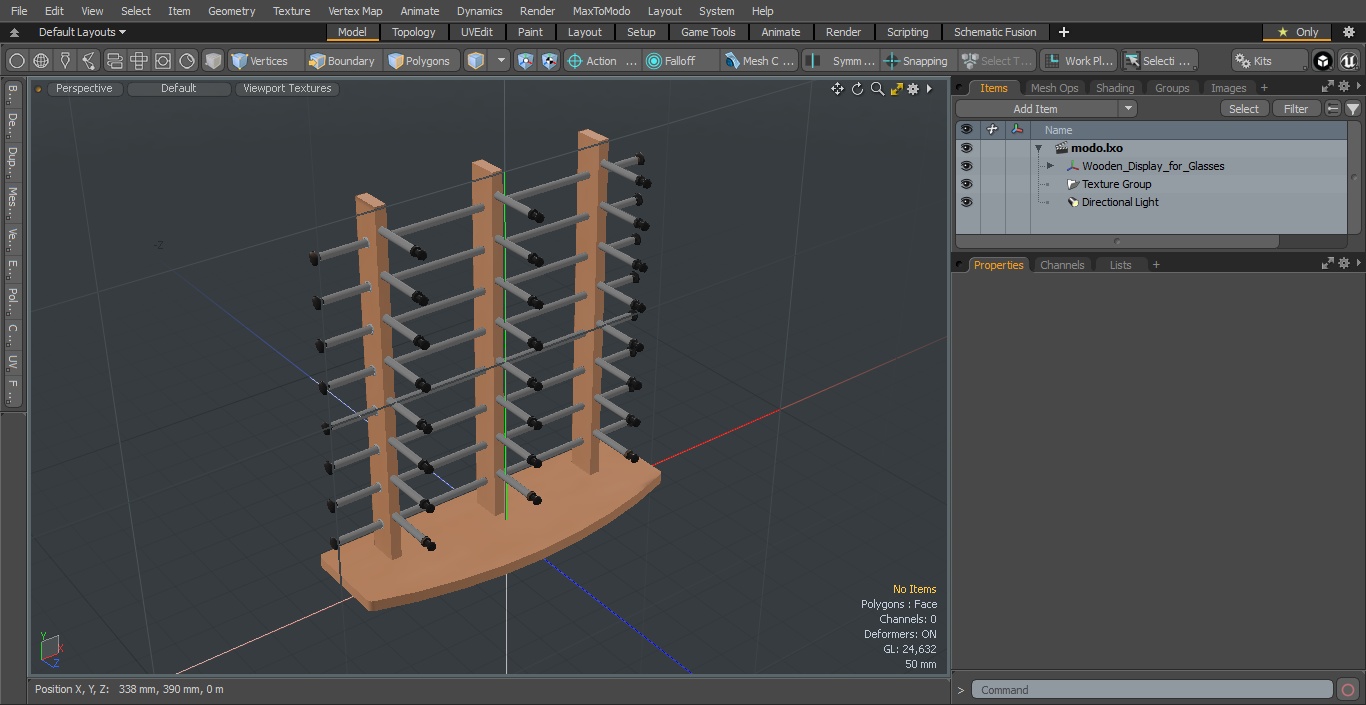
Task: Open the Default viewport style dropdown
Action: [x=179, y=89]
